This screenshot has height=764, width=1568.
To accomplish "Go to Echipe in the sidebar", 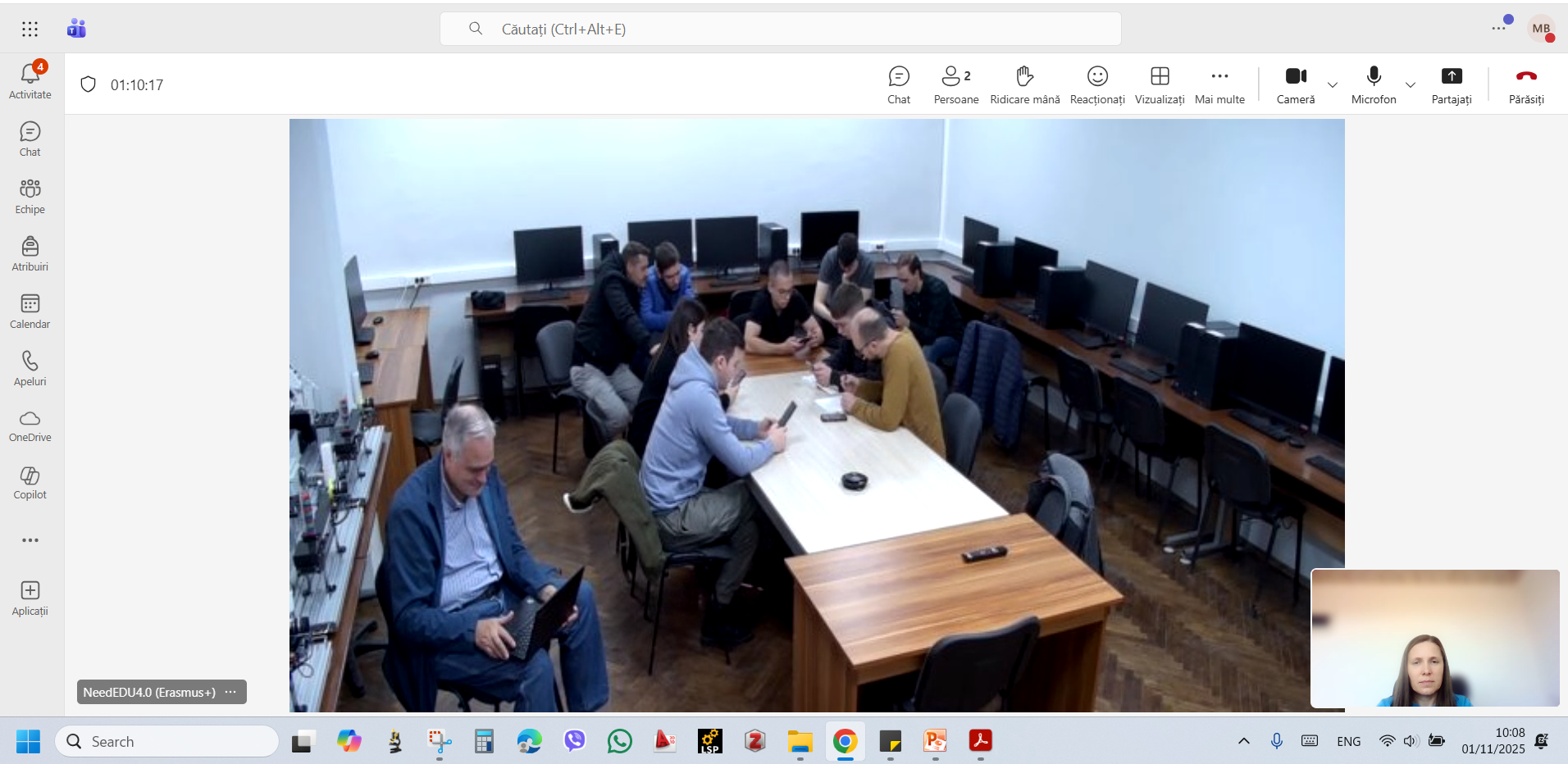I will pyautogui.click(x=30, y=197).
